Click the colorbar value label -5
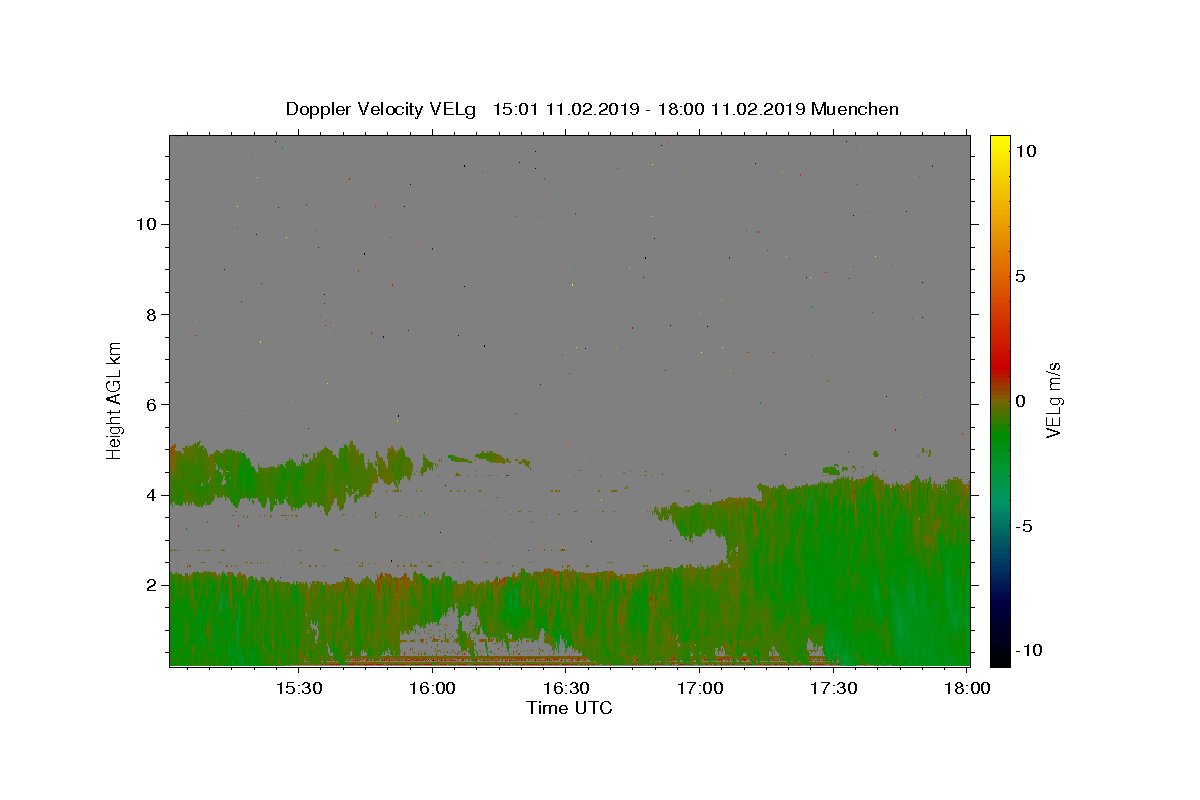Screen dimensions: 1200x800 point(1025,526)
